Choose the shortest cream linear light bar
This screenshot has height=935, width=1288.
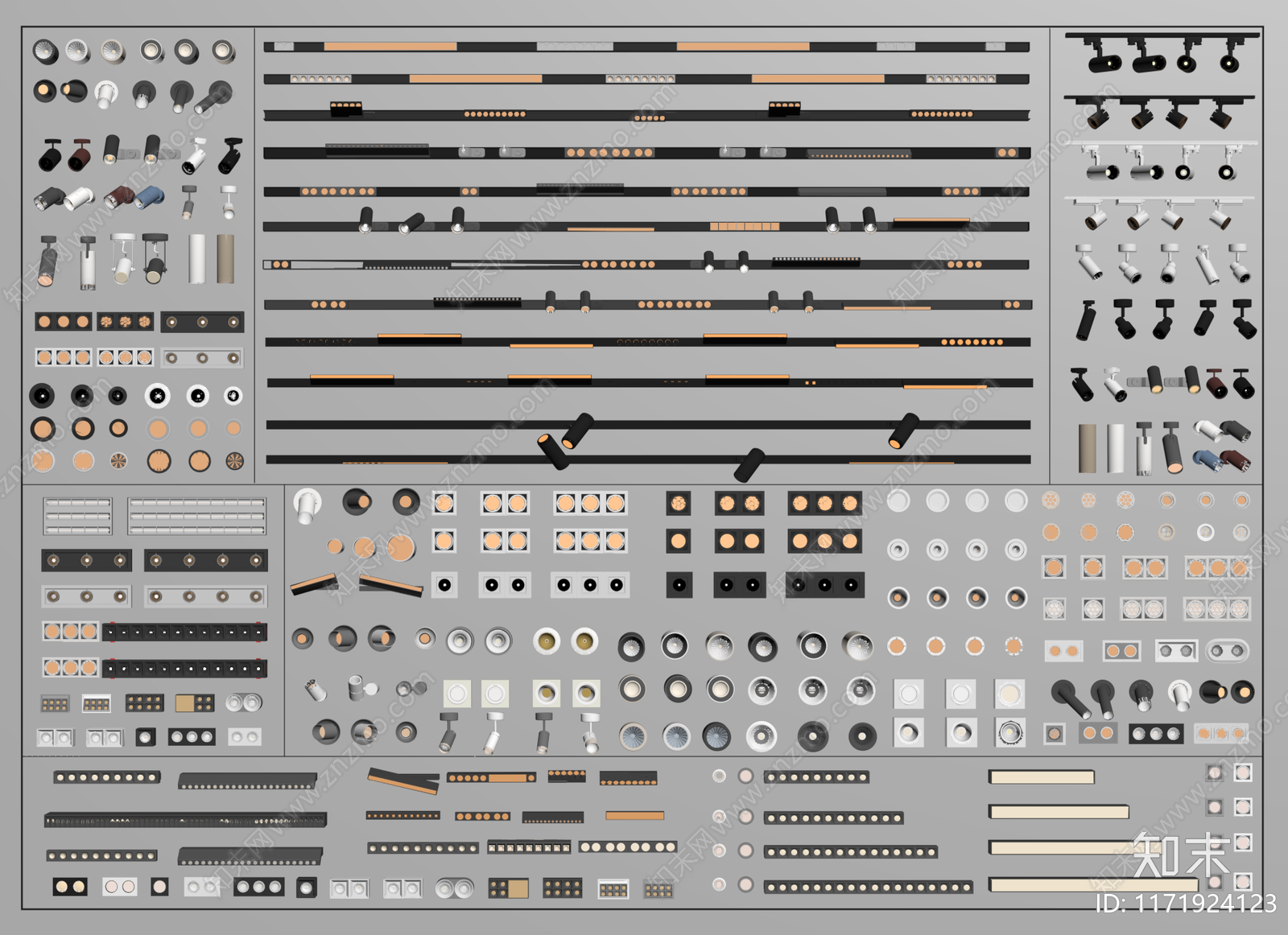pyautogui.click(x=1042, y=776)
